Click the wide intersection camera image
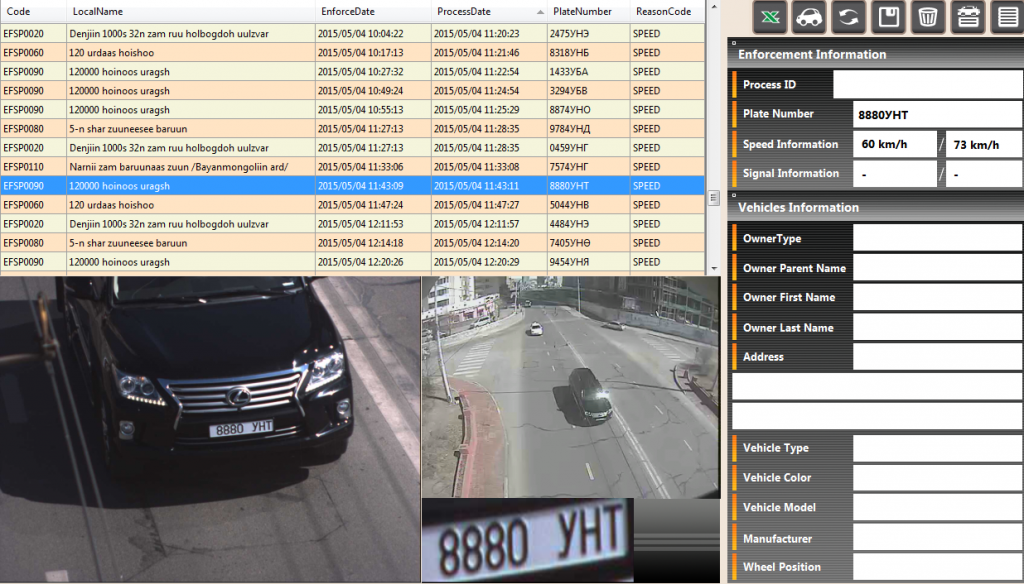This screenshot has width=1024, height=584. [570, 387]
